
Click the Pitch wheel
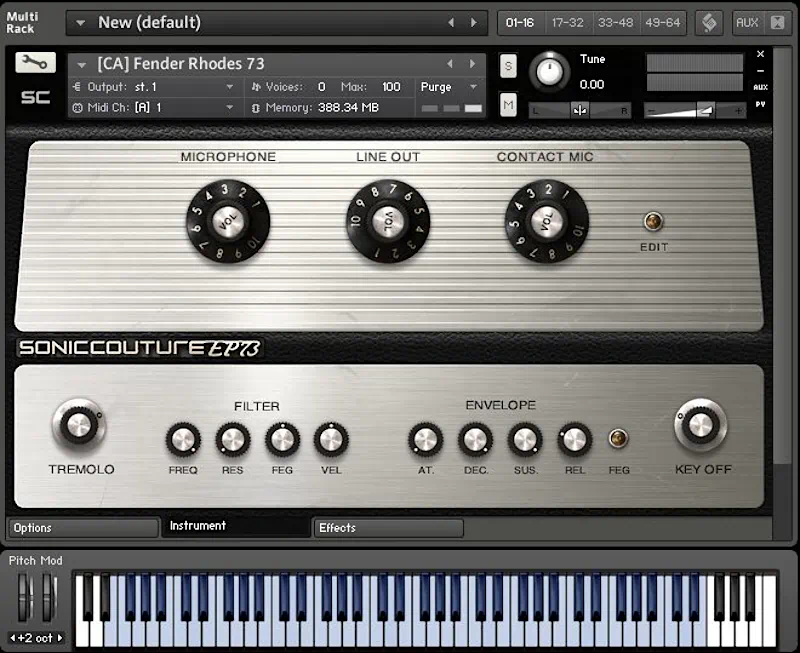coord(24,597)
